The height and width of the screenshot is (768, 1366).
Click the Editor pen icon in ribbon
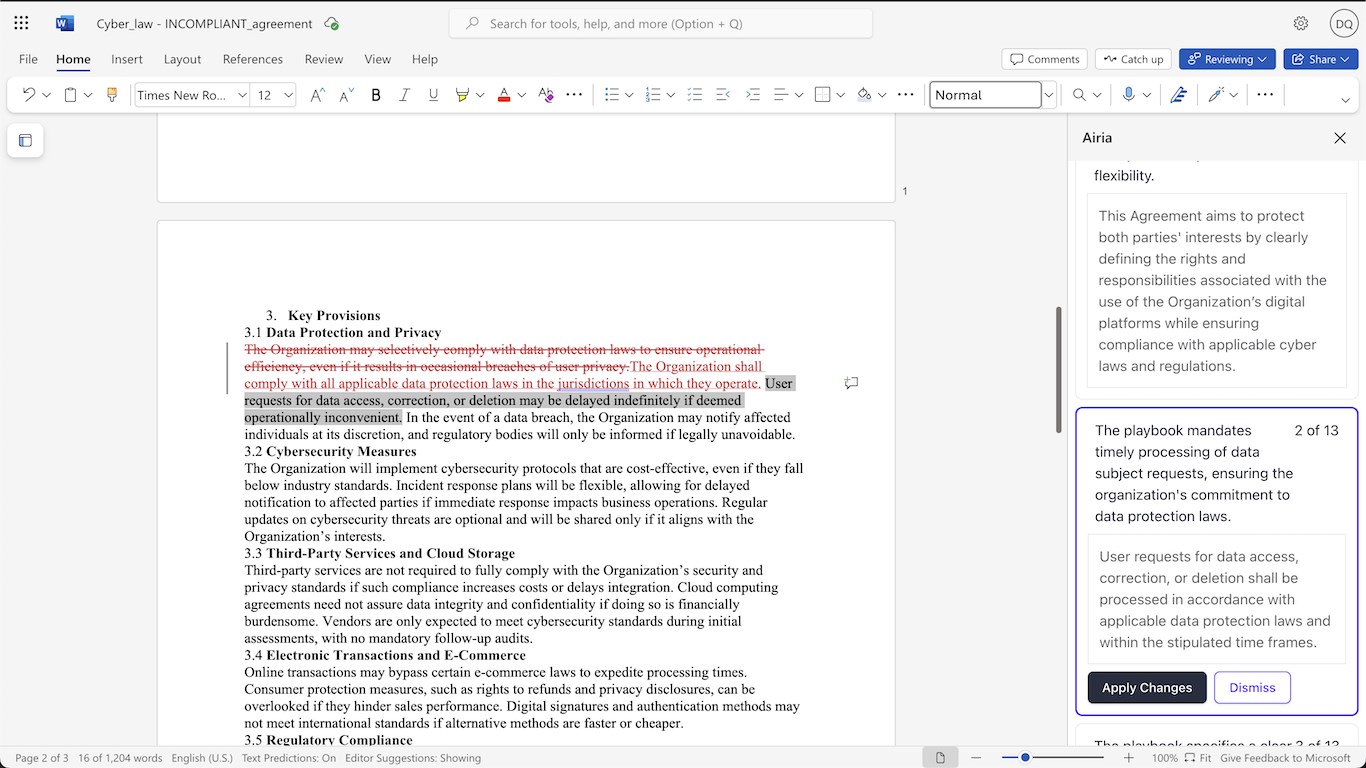click(1178, 95)
